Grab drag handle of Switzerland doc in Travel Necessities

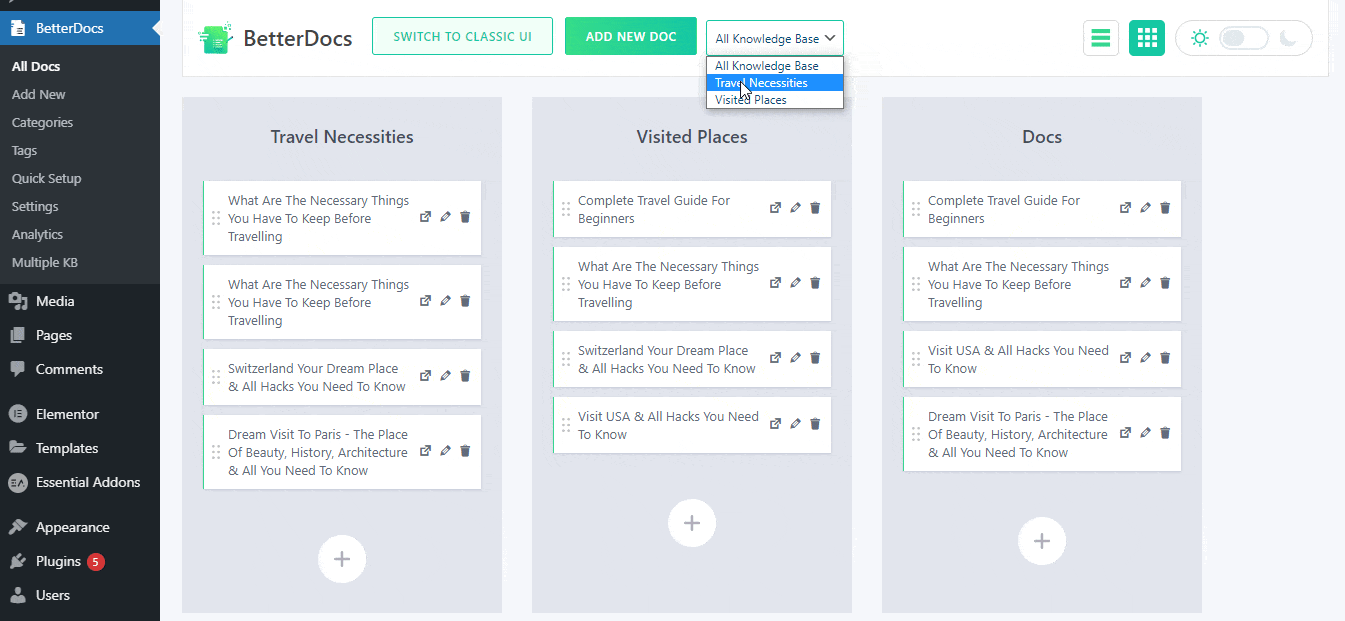pos(216,377)
